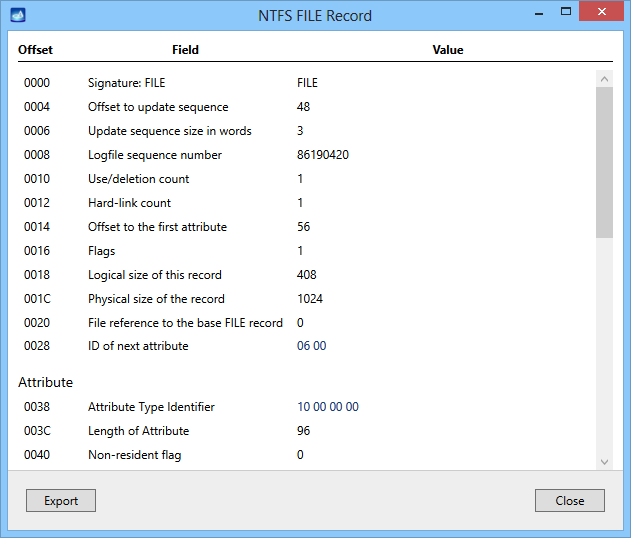
Task: Click Logfile sequence number value 86190420
Action: pos(323,155)
